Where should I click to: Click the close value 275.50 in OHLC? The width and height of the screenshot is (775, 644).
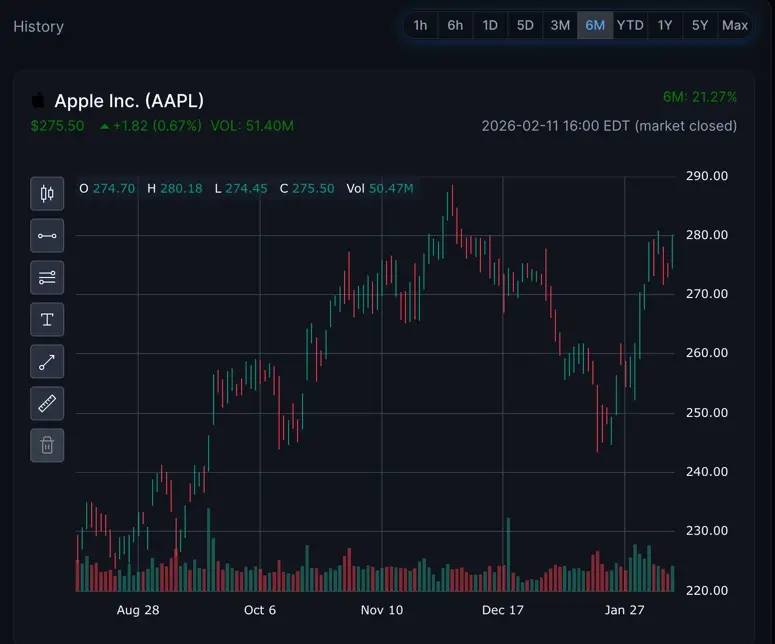(313, 188)
